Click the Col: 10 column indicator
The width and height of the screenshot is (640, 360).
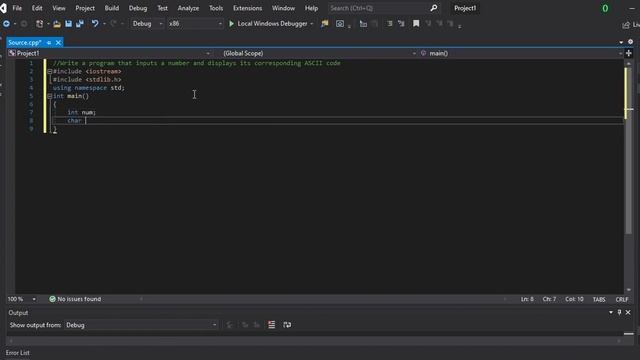574,299
